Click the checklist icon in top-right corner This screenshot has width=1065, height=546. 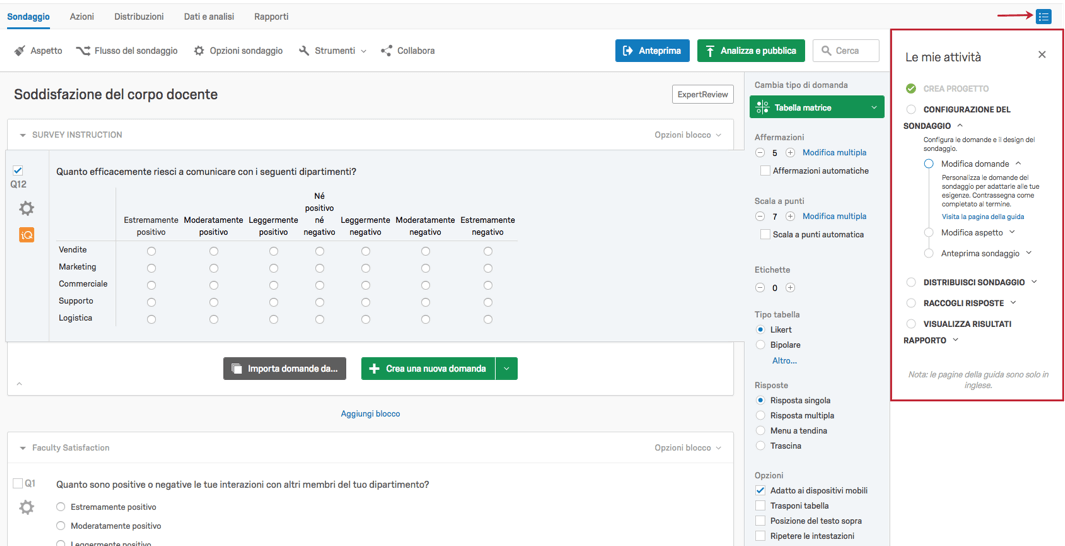(x=1043, y=16)
